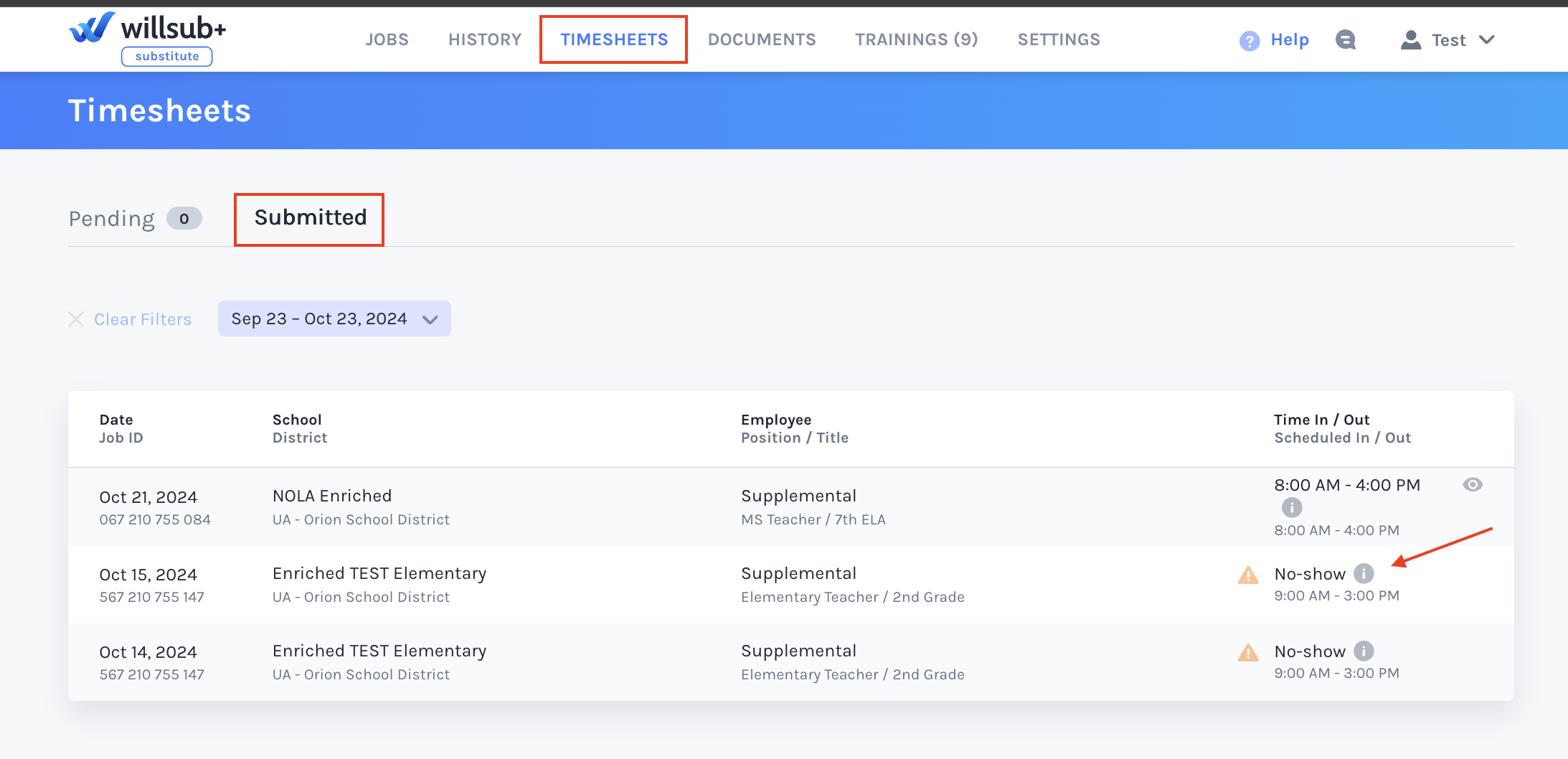
Task: Go to the HISTORY page
Action: (485, 39)
